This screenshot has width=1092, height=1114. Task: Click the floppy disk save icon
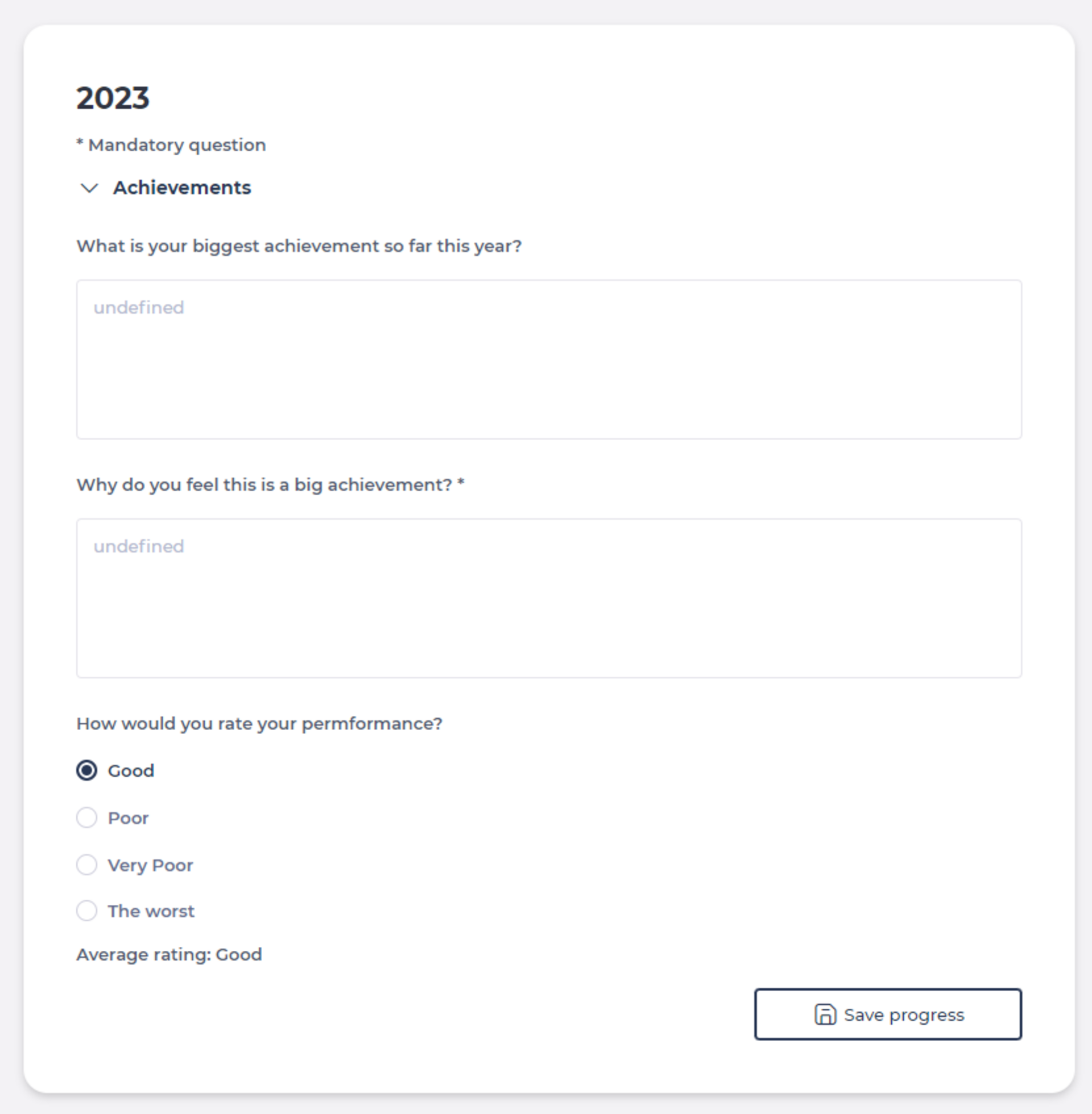click(825, 1014)
